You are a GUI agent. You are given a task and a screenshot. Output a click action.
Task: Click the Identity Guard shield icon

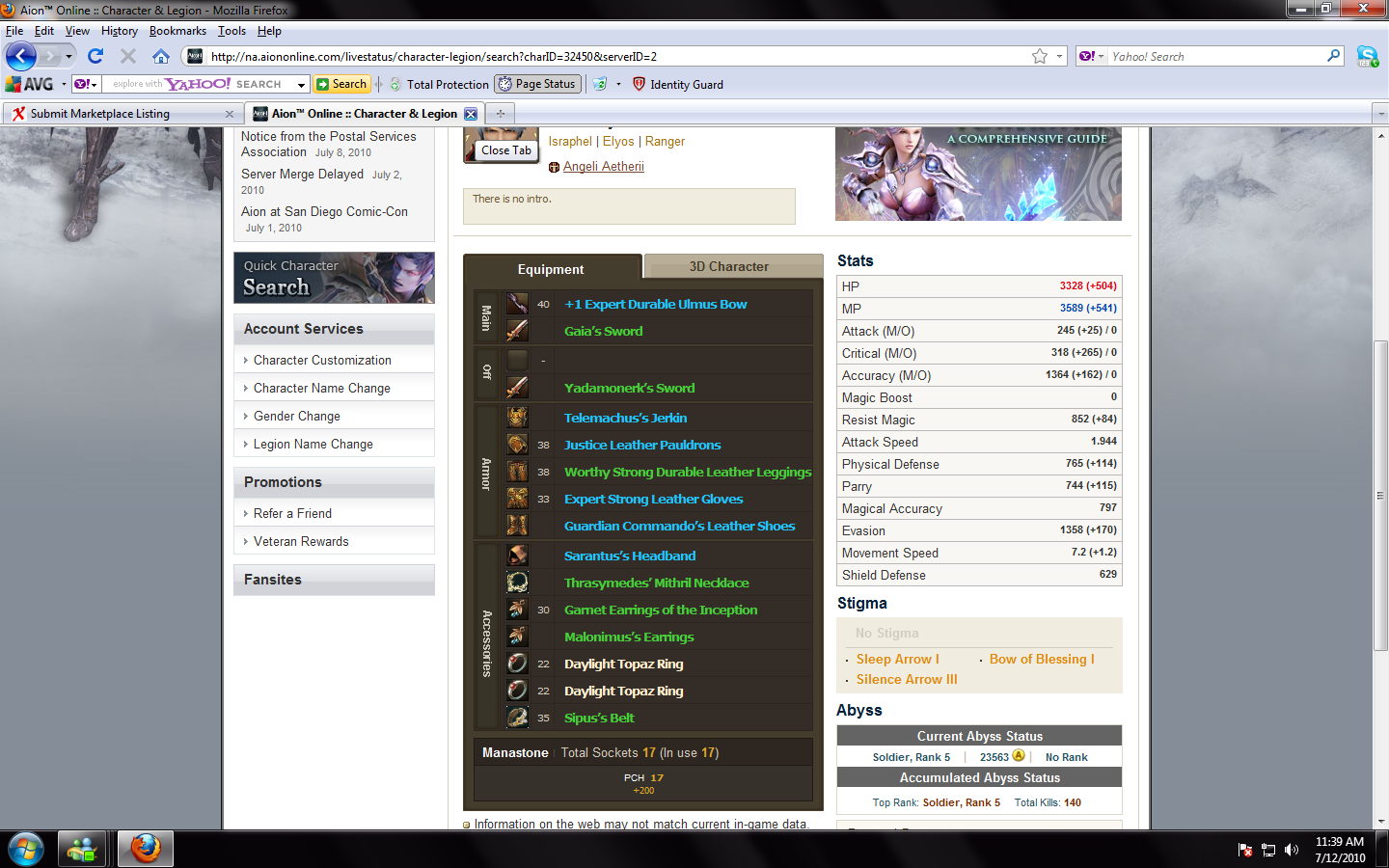pos(639,84)
